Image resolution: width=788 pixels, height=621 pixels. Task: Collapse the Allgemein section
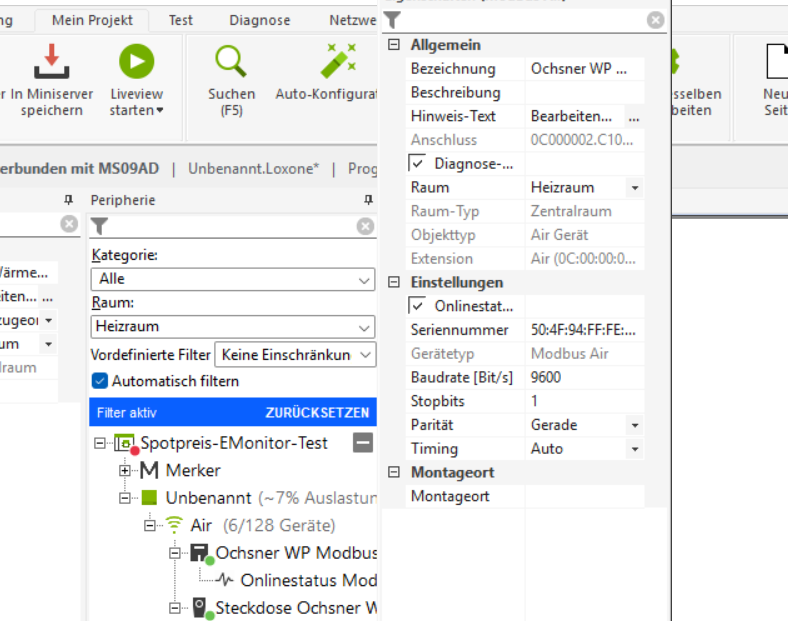[x=394, y=45]
